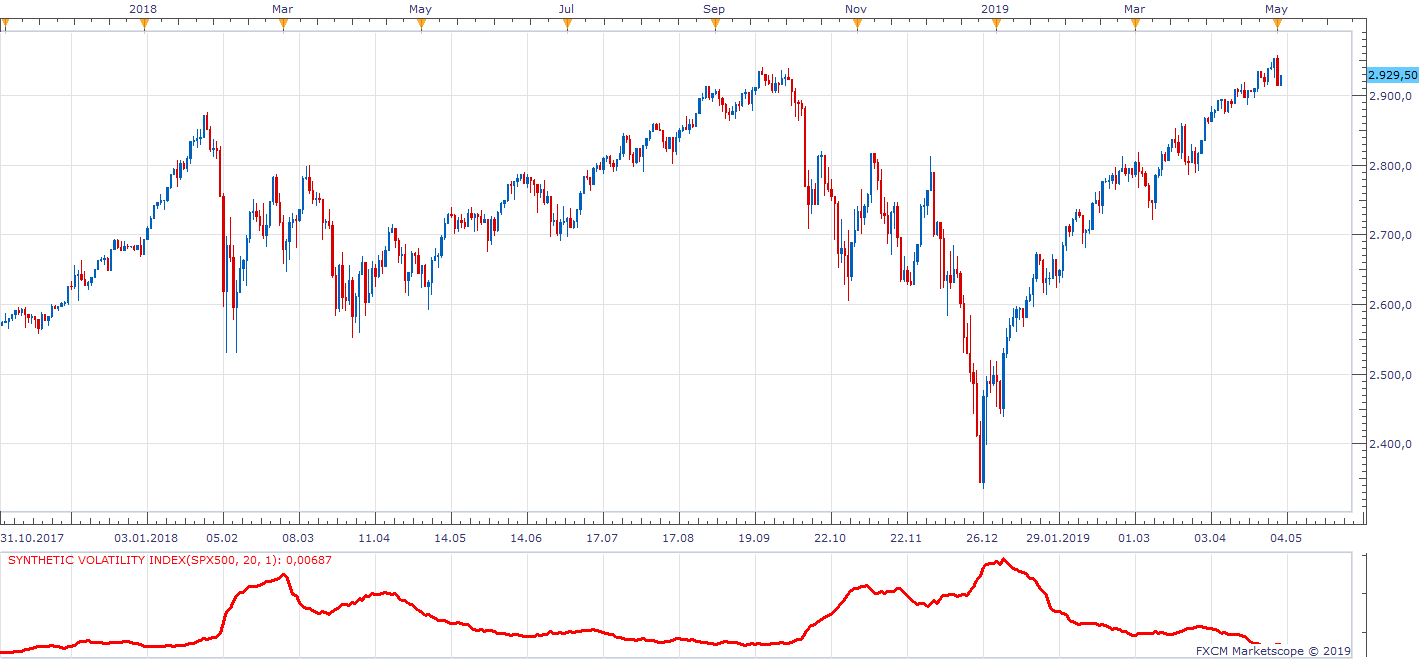
Task: Click the orange marker under Sep
Action: (714, 24)
